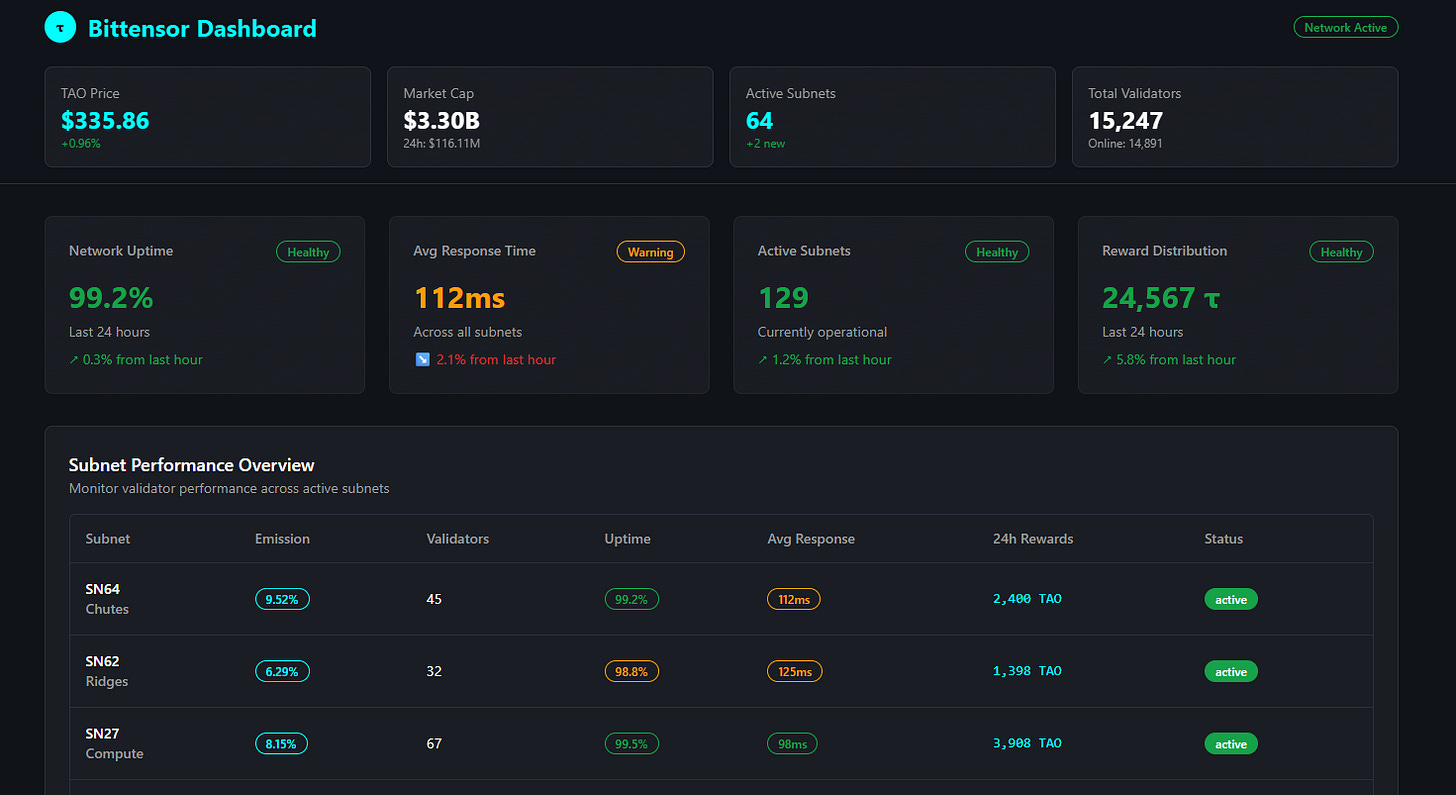Click the 3,908 TAO rewards value
This screenshot has width=1456, height=795.
pos(1028,743)
